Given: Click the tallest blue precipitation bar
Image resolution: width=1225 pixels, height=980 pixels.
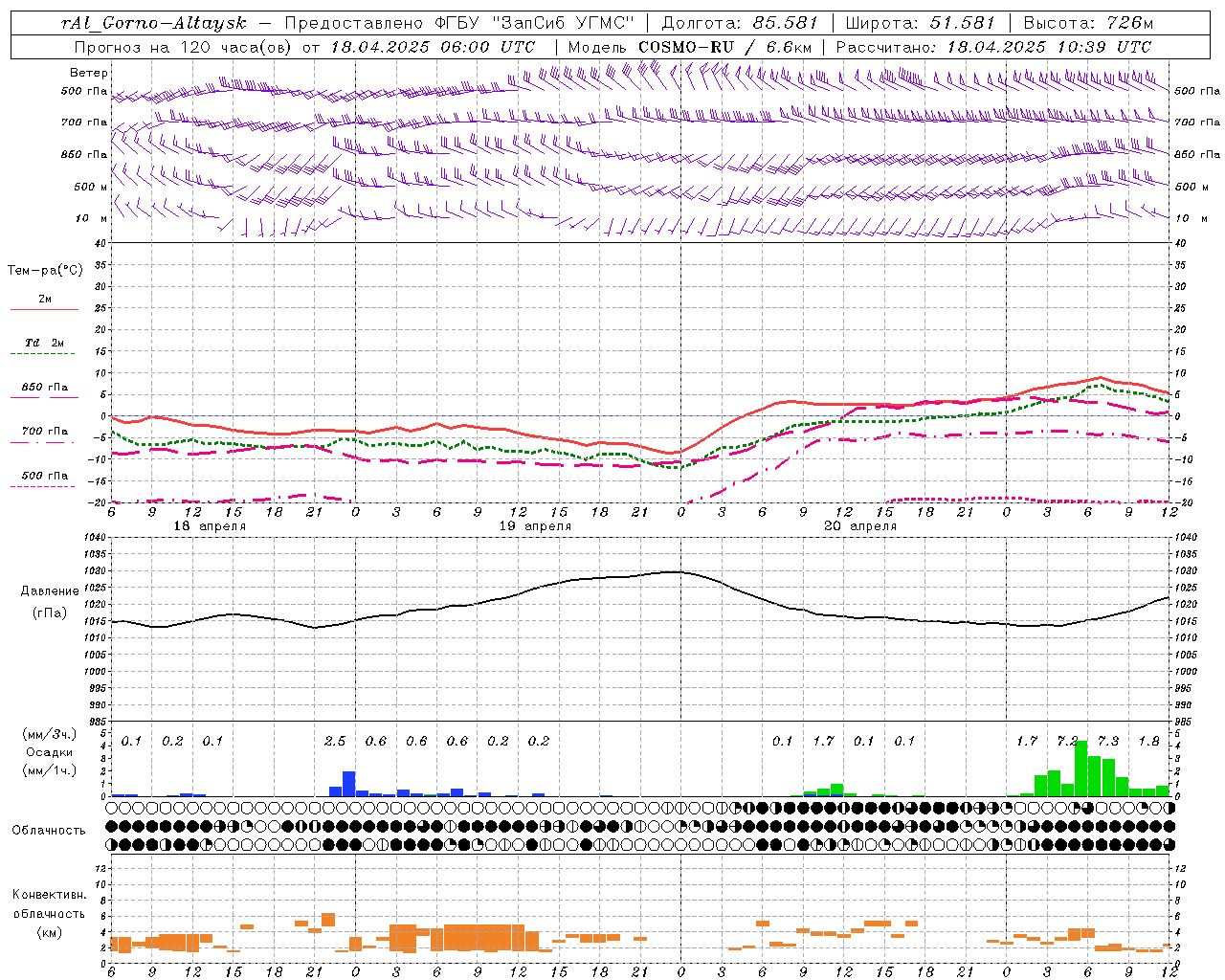Looking at the screenshot, I should [349, 784].
